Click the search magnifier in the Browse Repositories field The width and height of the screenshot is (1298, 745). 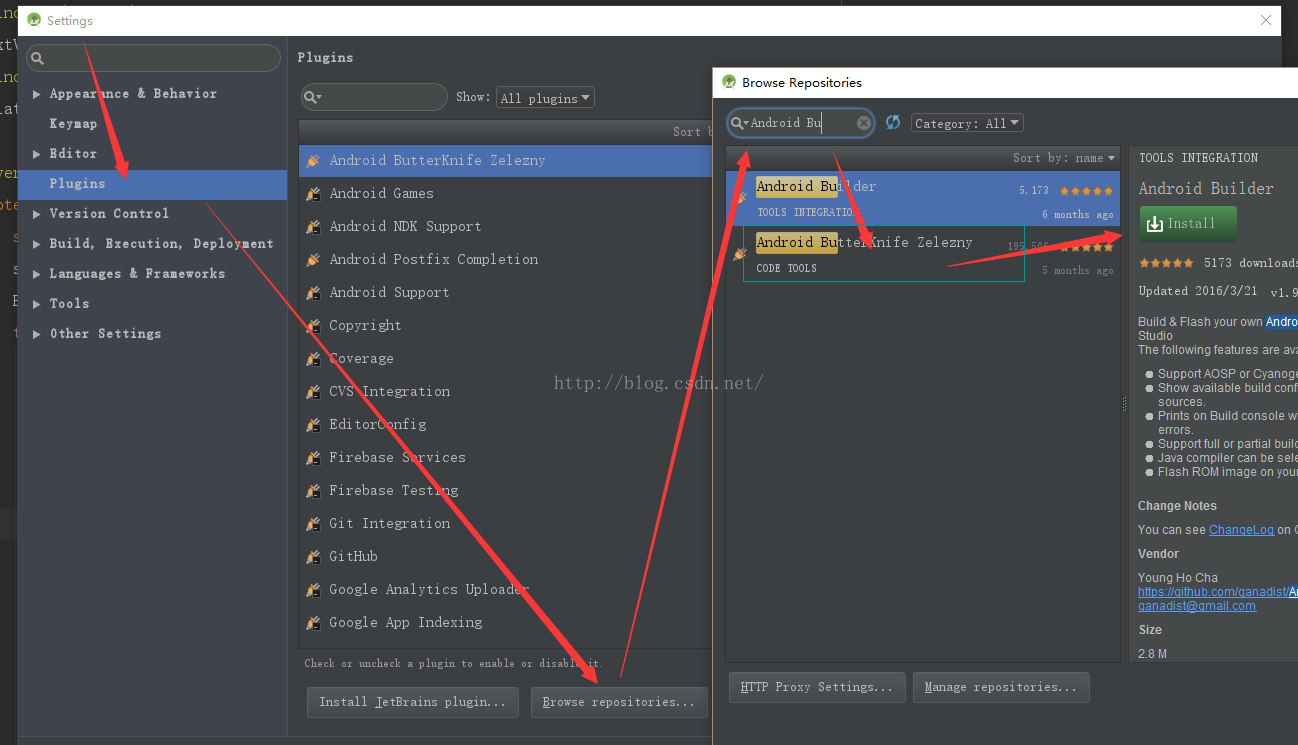739,123
